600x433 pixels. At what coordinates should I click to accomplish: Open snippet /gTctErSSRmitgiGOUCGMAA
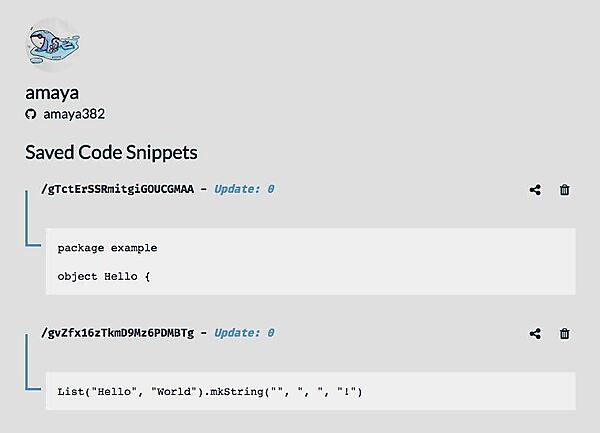click(117, 189)
